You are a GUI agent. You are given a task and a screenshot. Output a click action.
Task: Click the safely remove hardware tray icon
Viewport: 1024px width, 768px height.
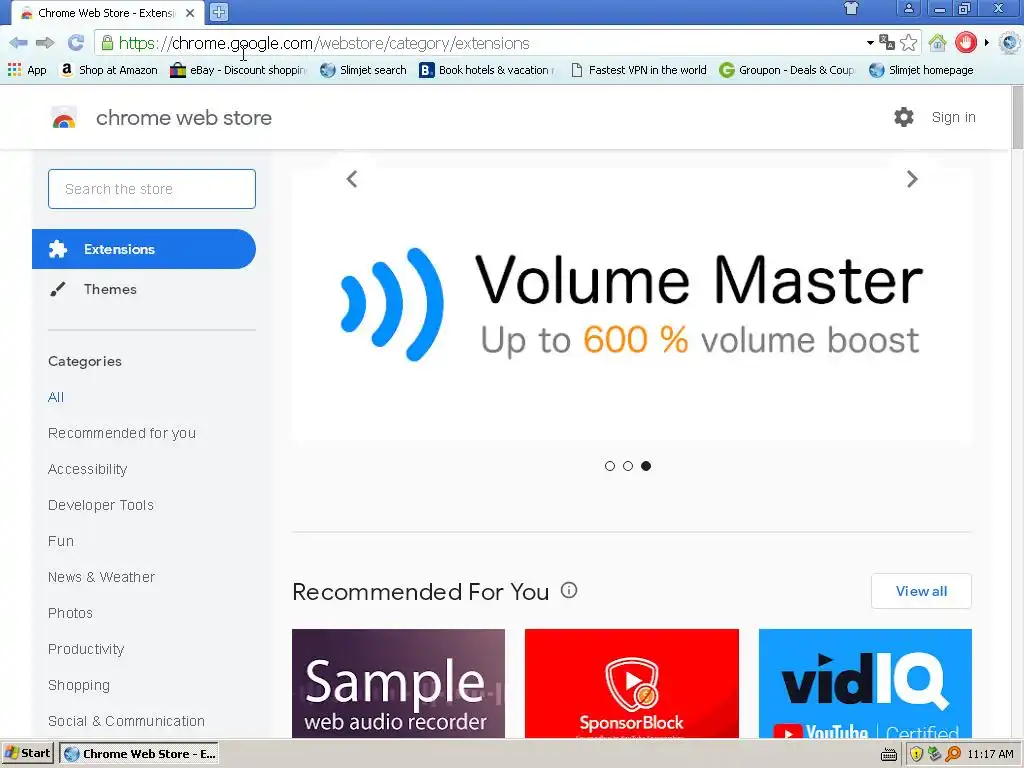(935, 754)
